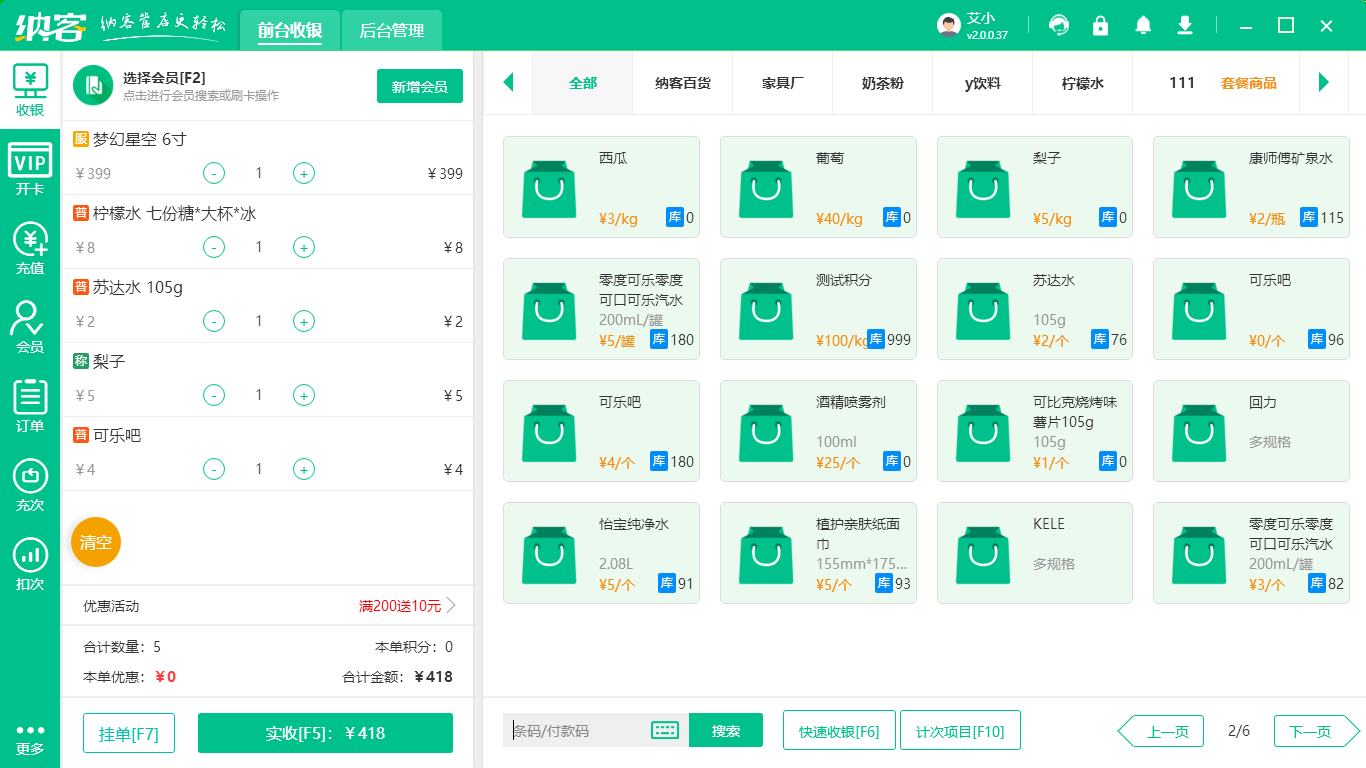Click the download icon at top right
Image resolution: width=1366 pixels, height=768 pixels.
tap(1184, 24)
